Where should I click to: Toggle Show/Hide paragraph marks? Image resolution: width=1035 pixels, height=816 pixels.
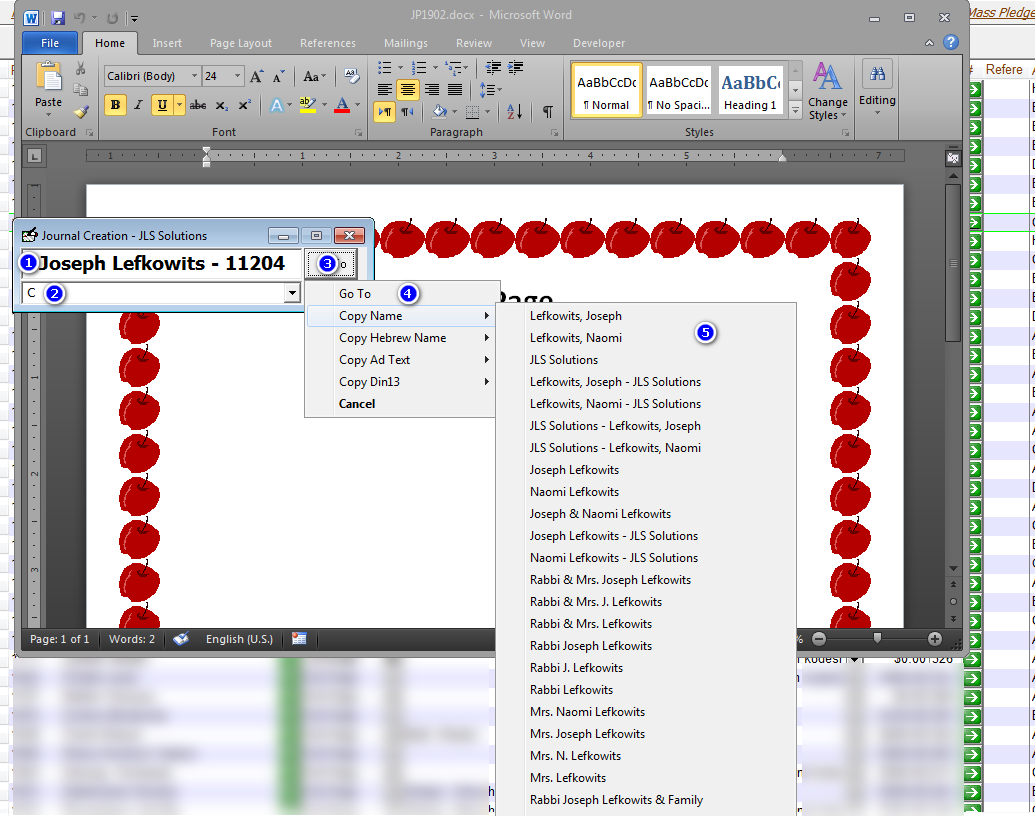coord(548,112)
